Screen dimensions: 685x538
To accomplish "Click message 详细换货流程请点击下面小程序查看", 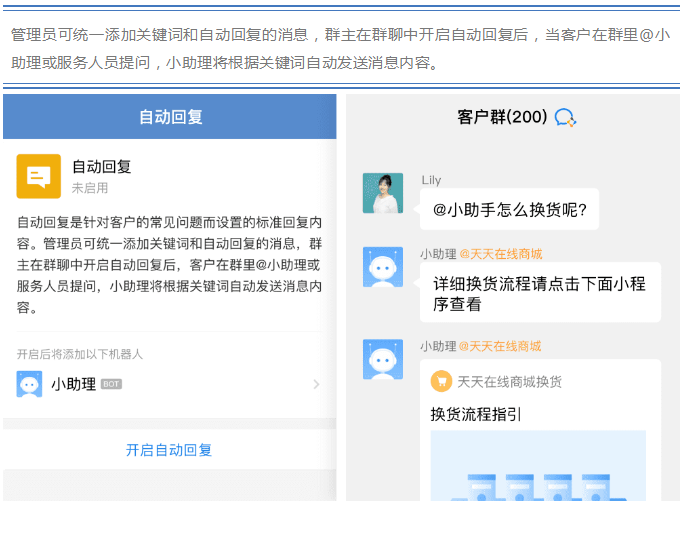I will 540,293.
